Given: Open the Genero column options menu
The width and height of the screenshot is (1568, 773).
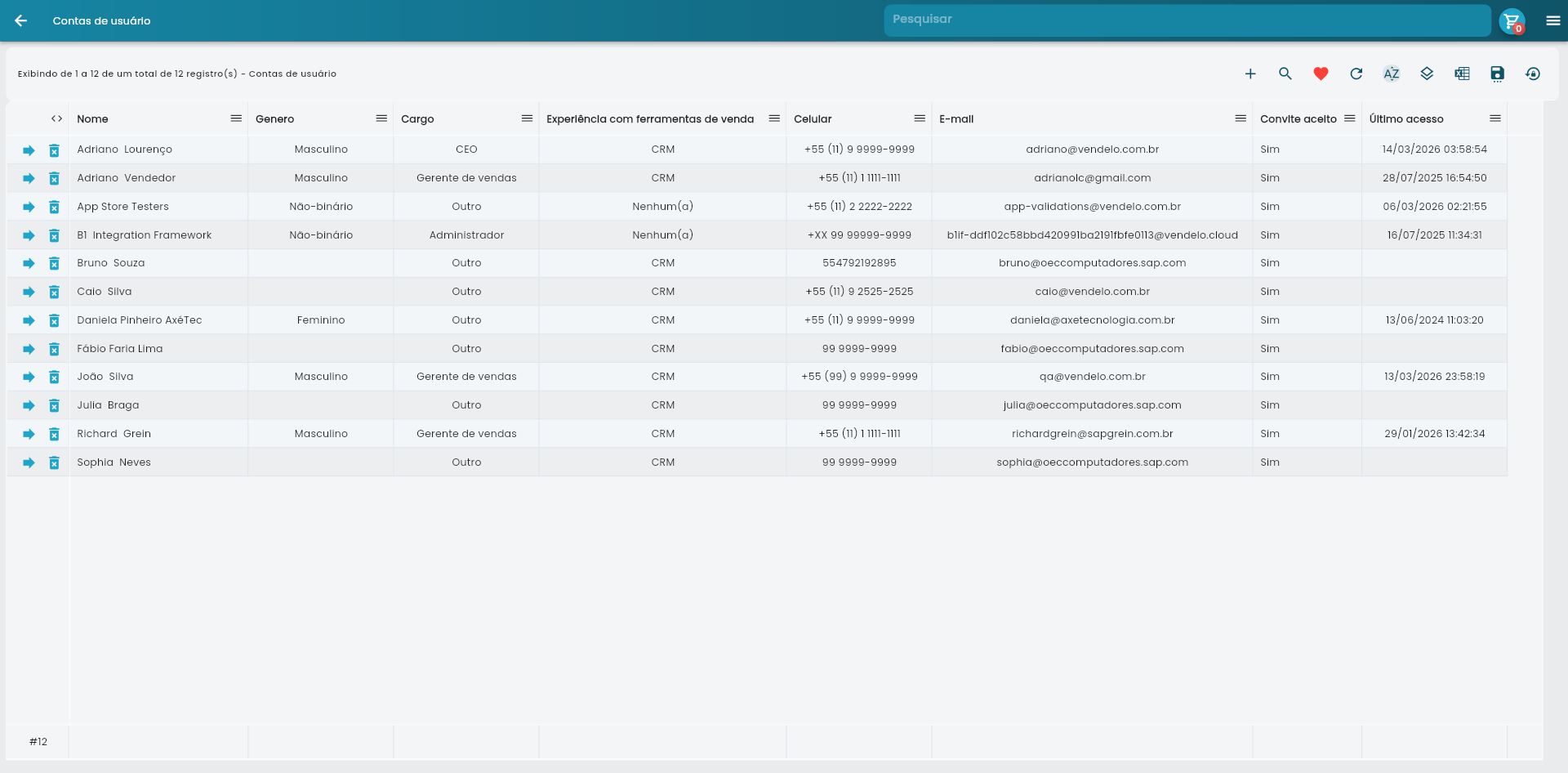Looking at the screenshot, I should click(381, 118).
